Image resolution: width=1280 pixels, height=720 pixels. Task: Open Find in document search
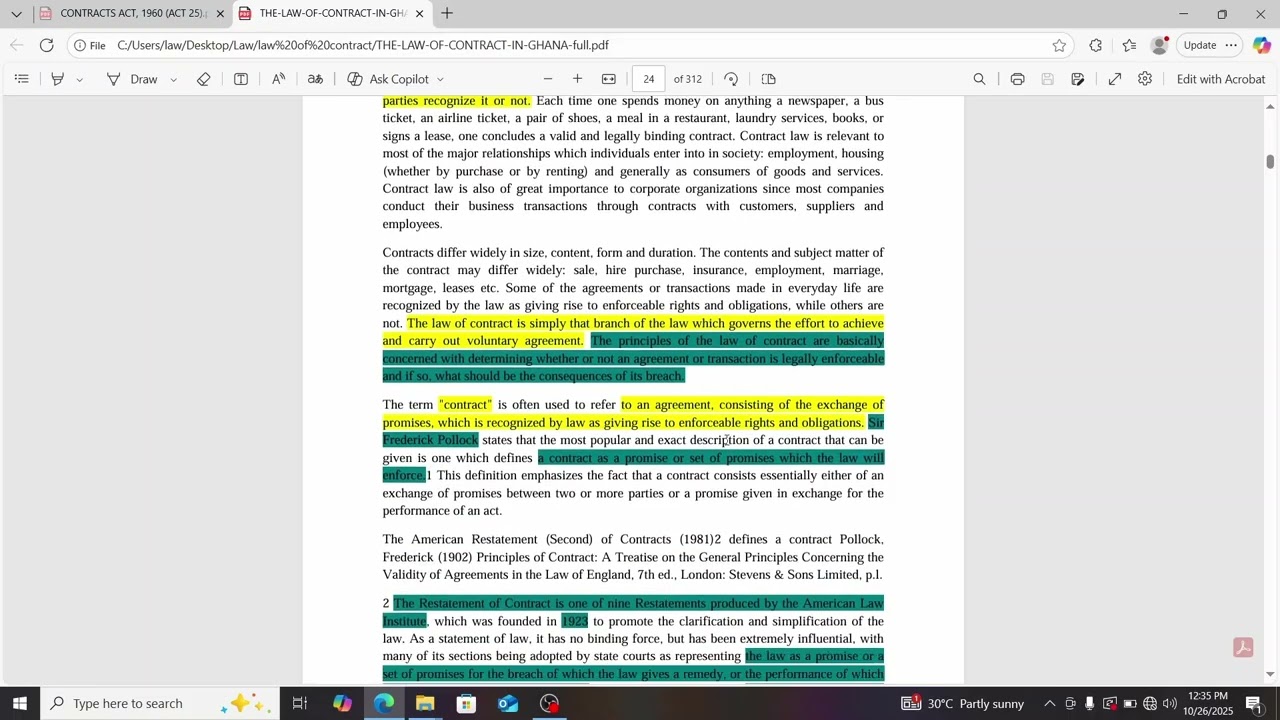click(x=980, y=79)
